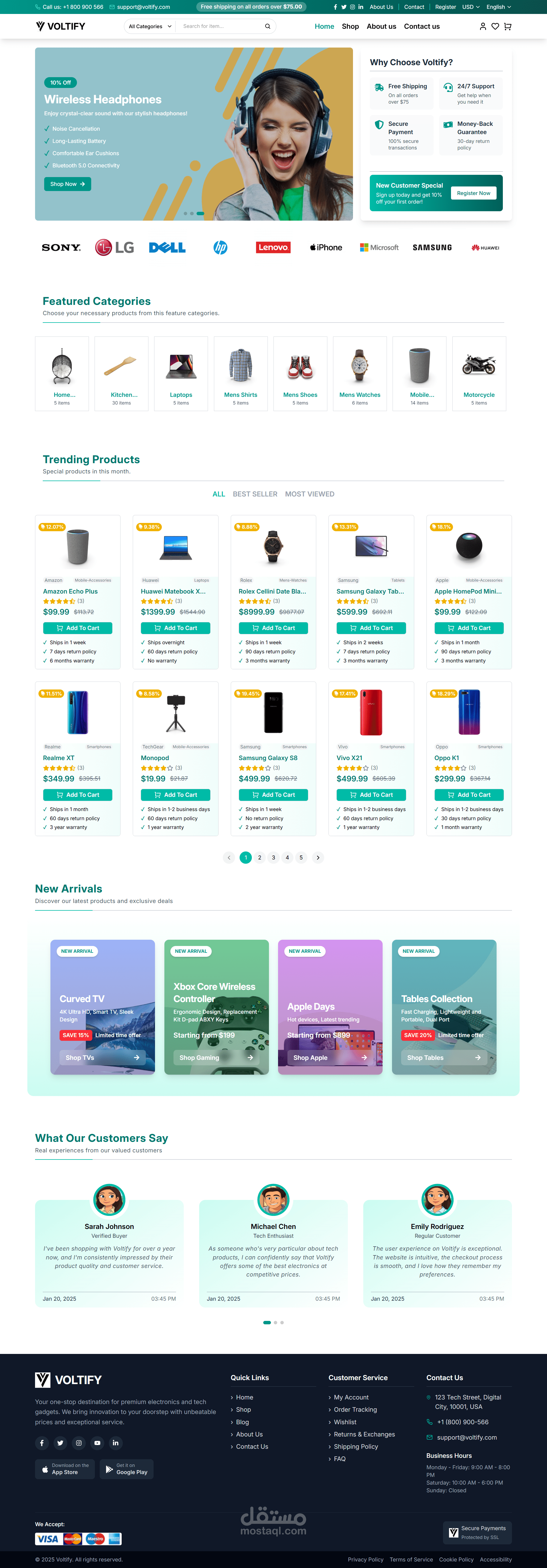Click the user account icon in header
Image resolution: width=547 pixels, height=1568 pixels.
point(483,26)
